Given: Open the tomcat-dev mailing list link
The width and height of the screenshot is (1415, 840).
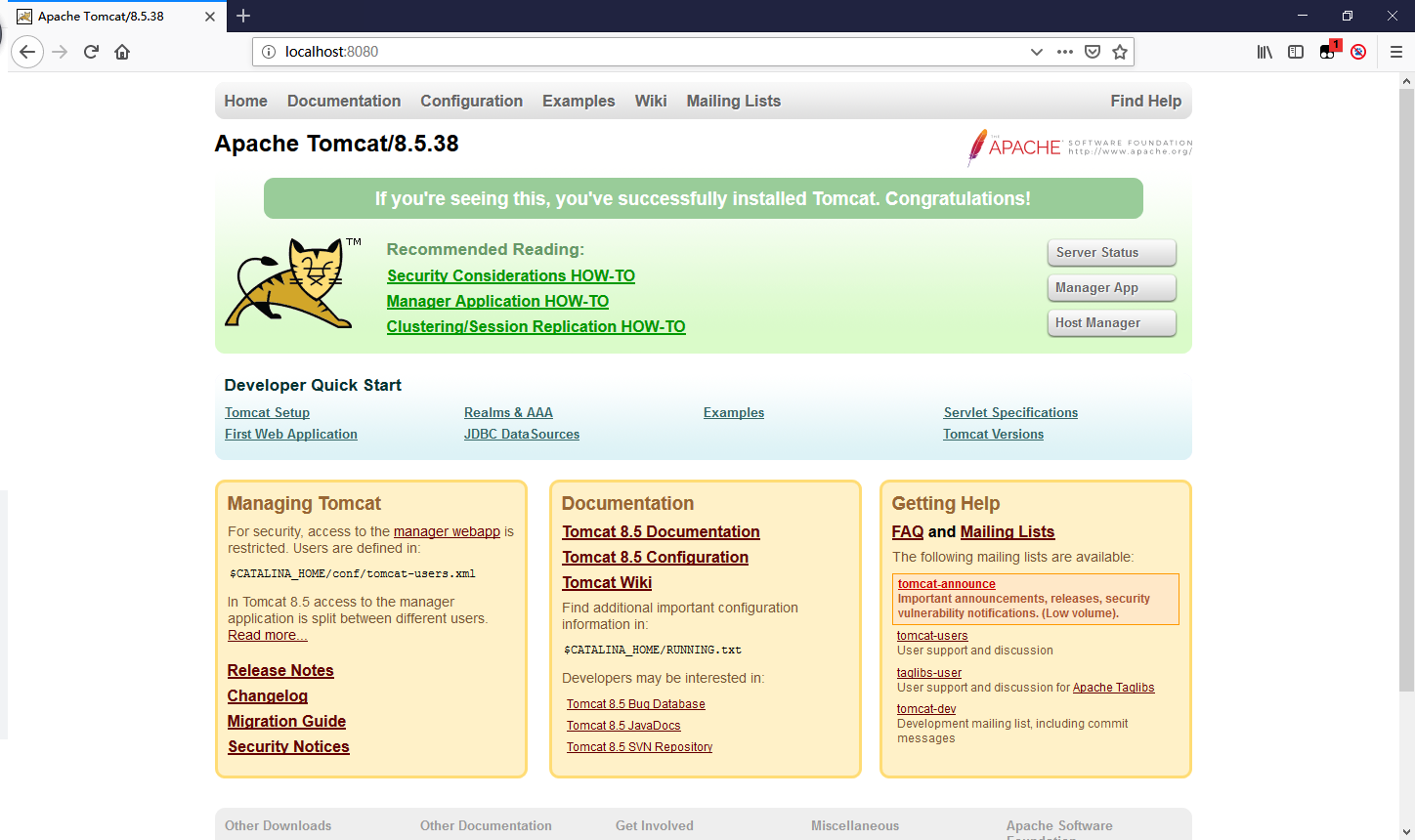Looking at the screenshot, I should pos(926,709).
